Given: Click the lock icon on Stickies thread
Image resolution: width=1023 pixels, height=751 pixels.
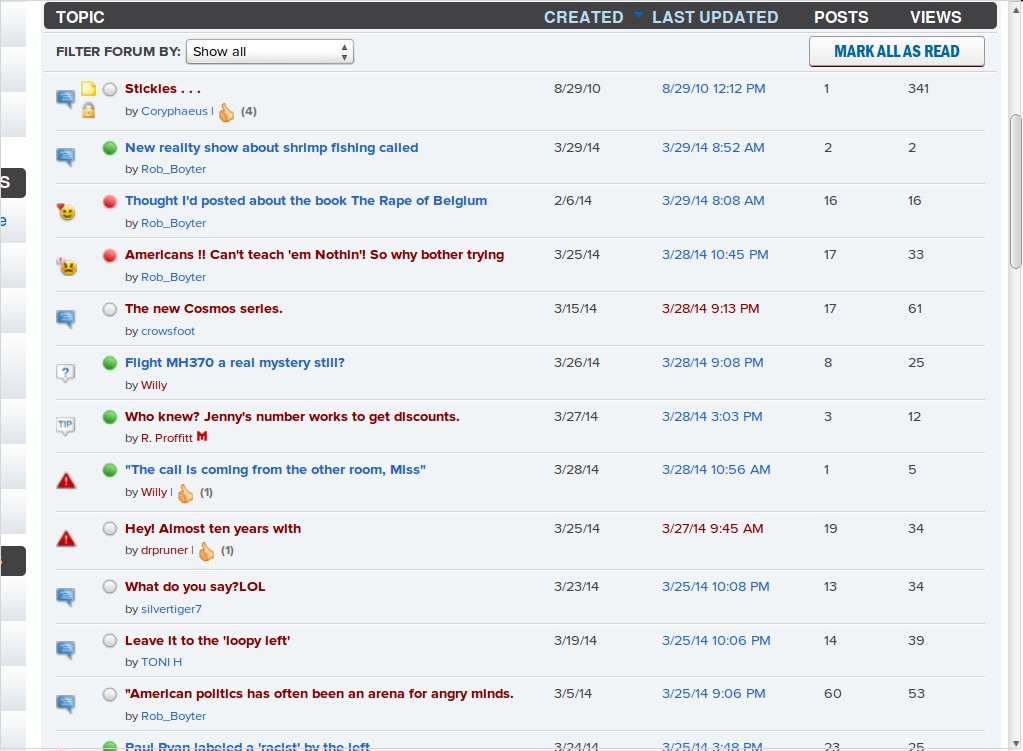Looking at the screenshot, I should click(x=88, y=110).
